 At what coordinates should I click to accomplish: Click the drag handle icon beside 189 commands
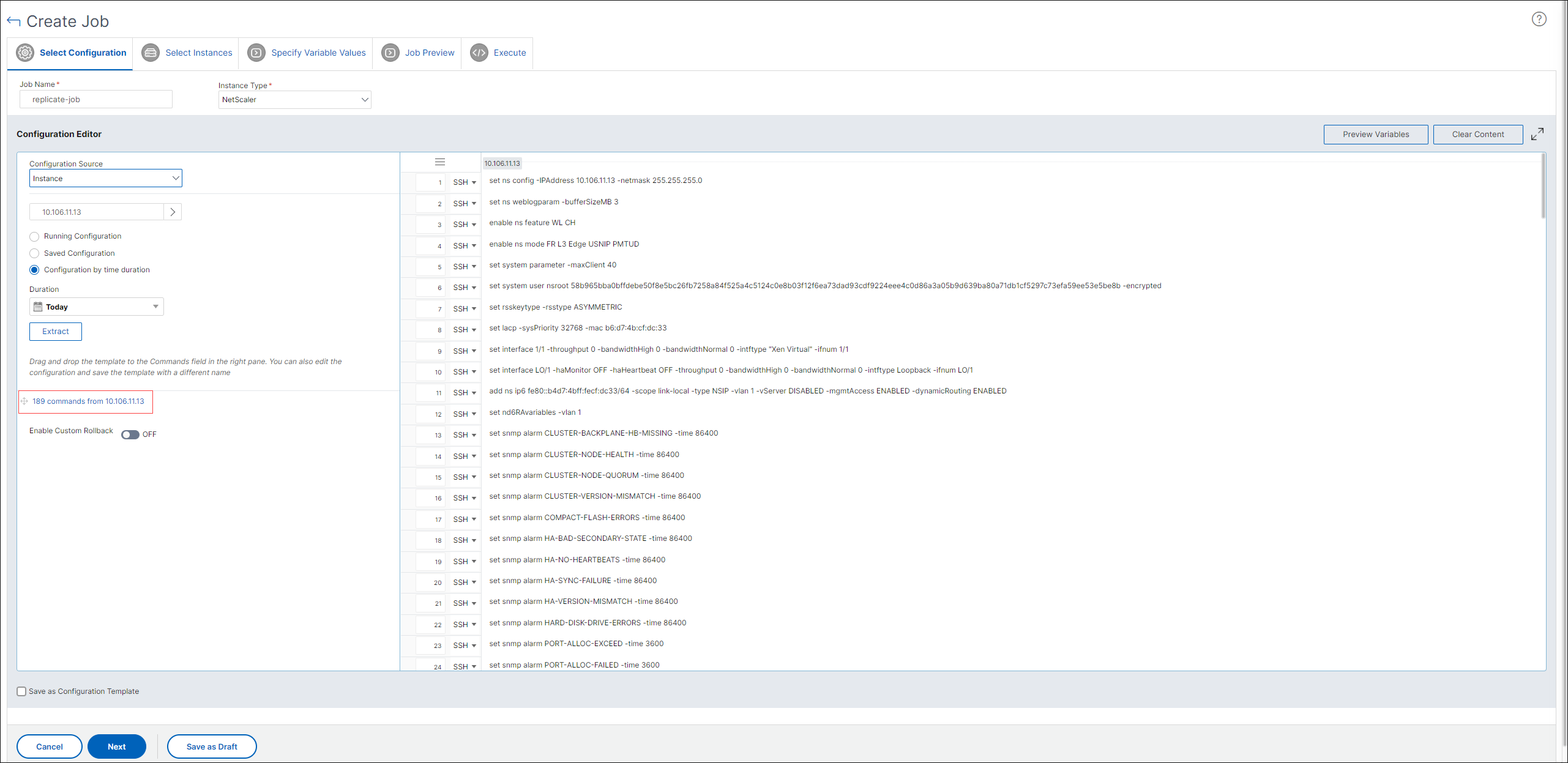point(24,401)
